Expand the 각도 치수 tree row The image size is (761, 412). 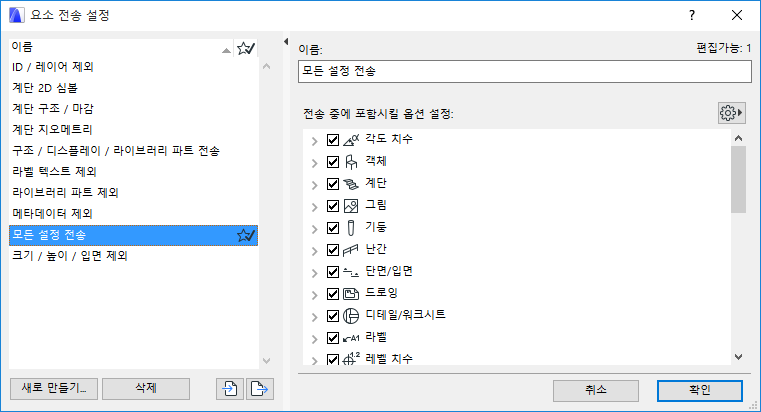(314, 141)
